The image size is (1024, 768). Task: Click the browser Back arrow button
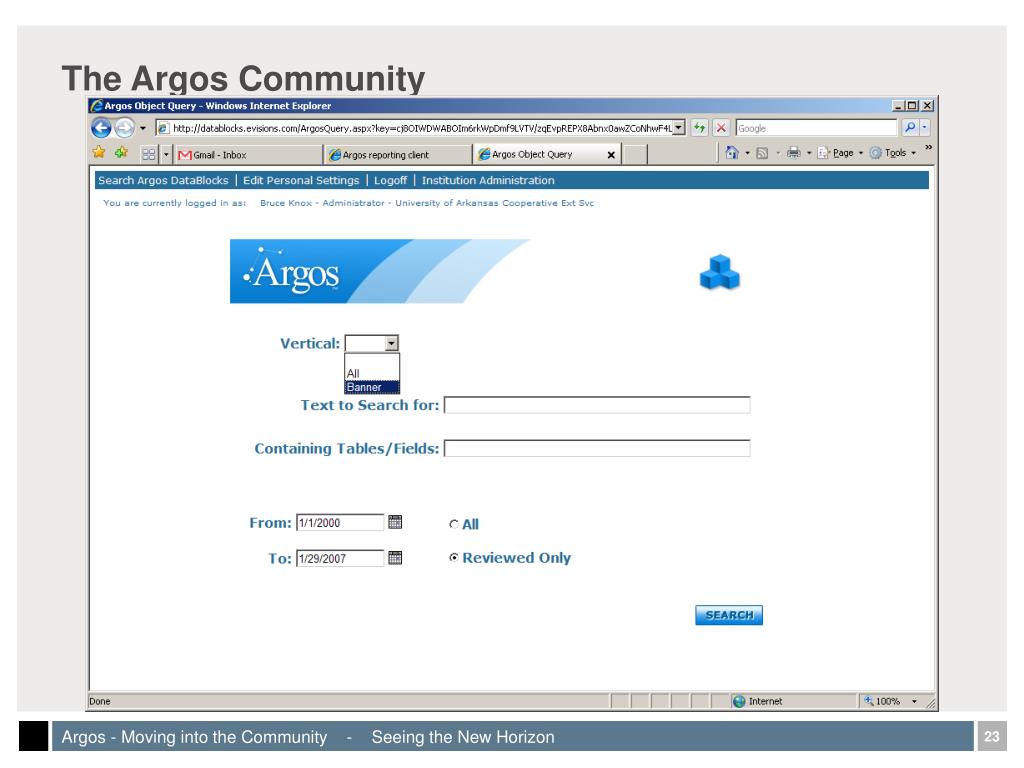tap(101, 128)
